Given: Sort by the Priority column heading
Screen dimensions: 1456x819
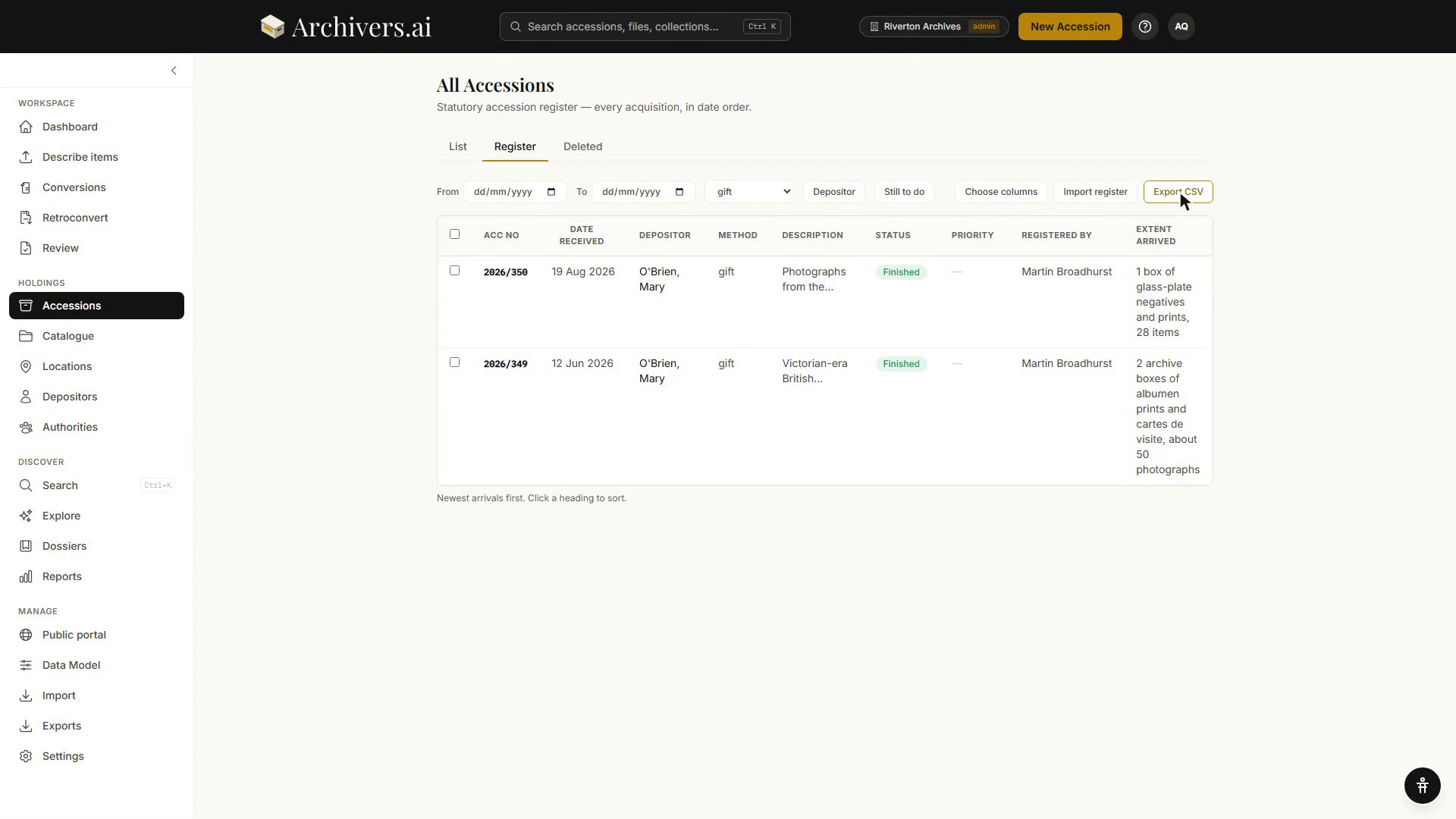Looking at the screenshot, I should [972, 235].
